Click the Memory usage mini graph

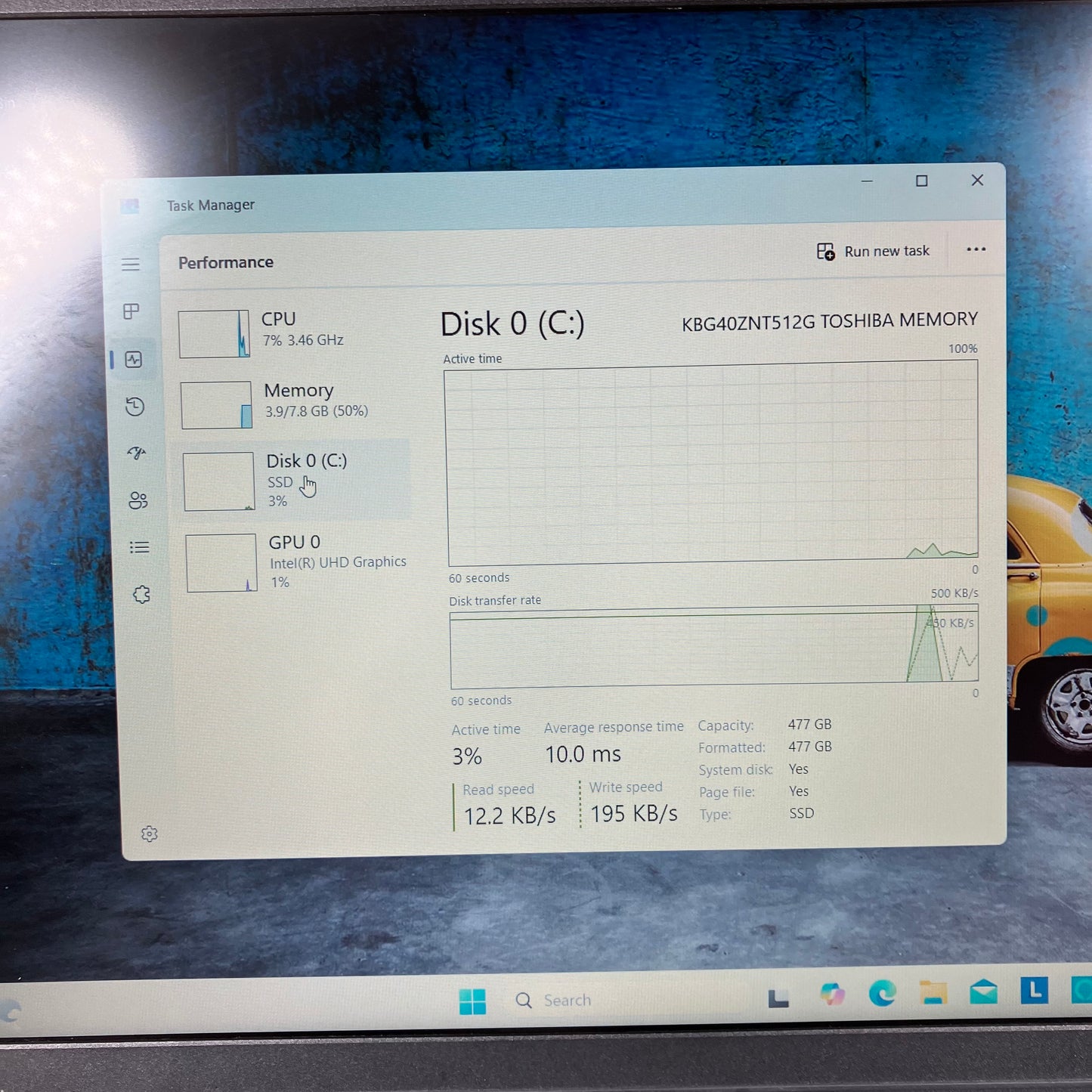pyautogui.click(x=216, y=404)
